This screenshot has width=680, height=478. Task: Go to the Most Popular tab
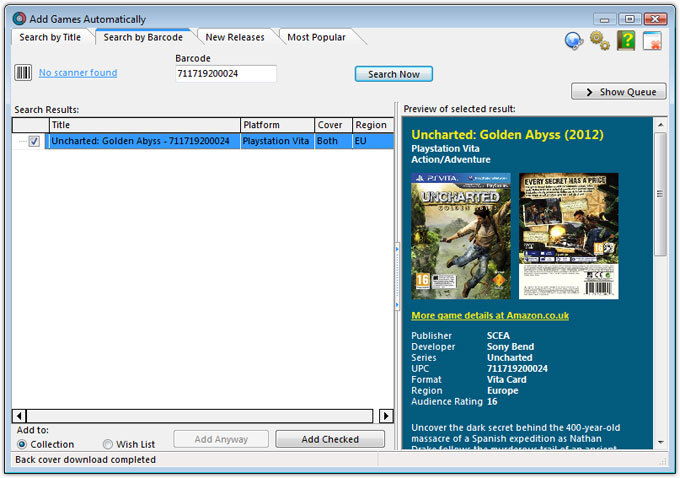pos(316,37)
